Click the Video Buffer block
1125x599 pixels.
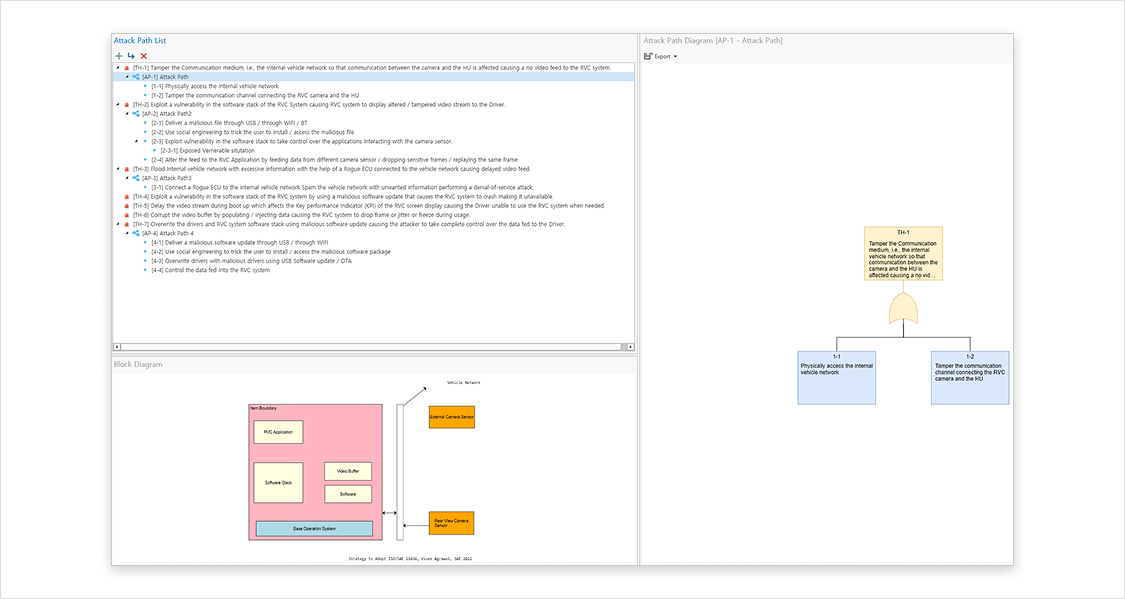348,471
